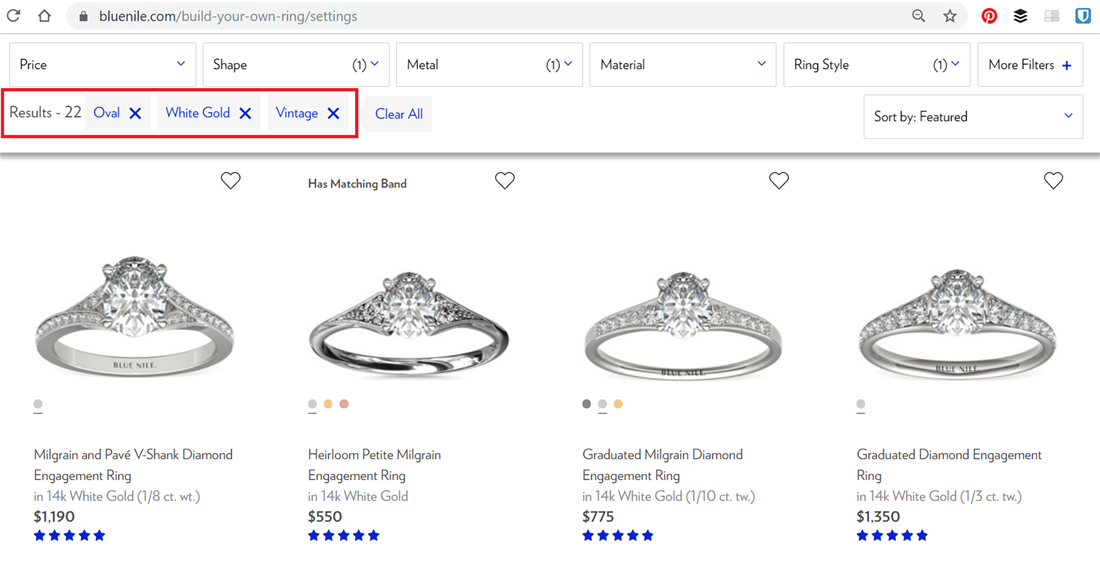
Task: Click the $775 price
Action: [x=598, y=517]
